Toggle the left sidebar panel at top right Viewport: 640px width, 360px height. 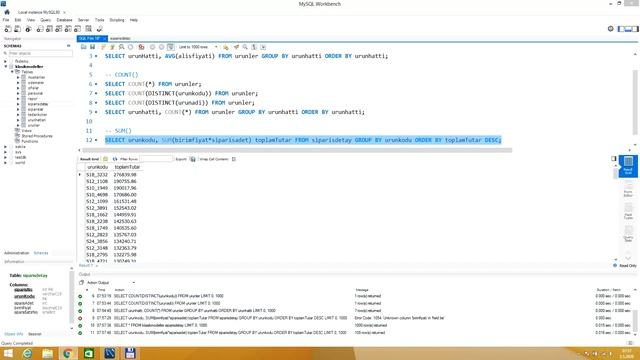point(621,29)
